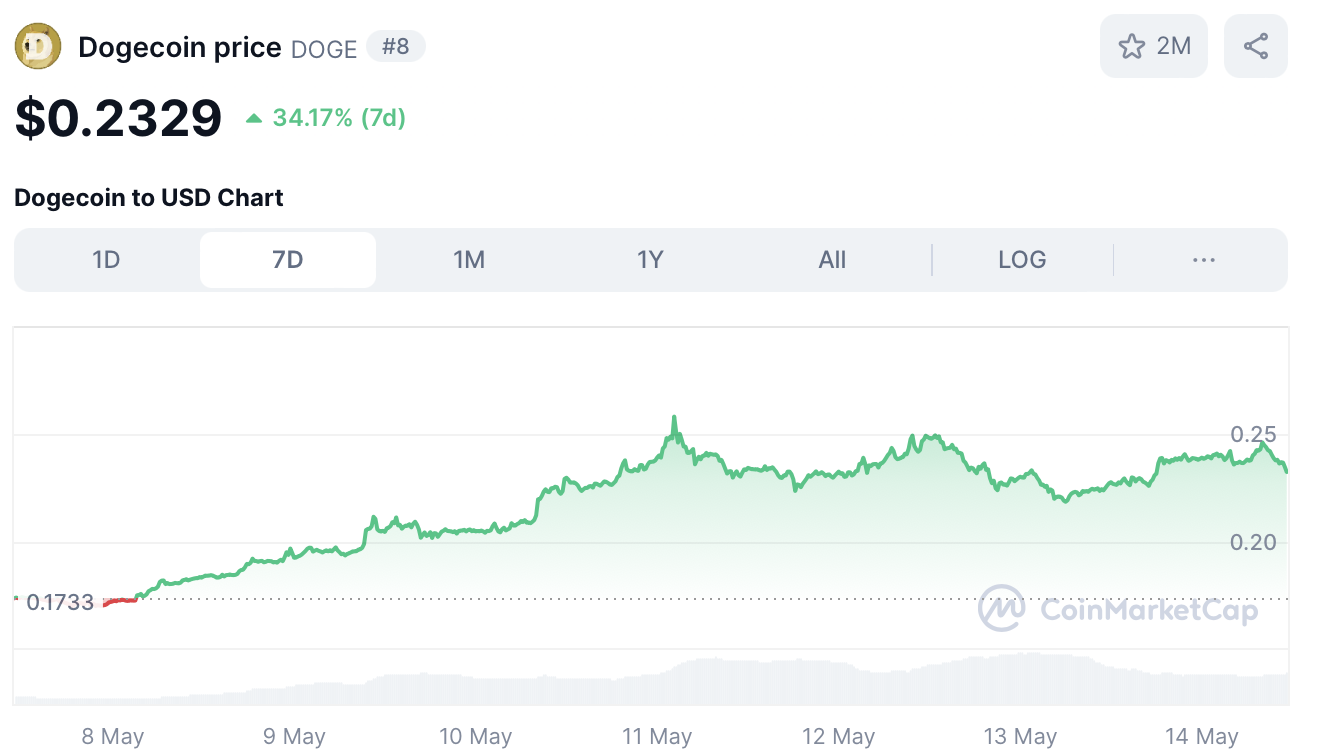Image resolution: width=1320 pixels, height=756 pixels.
Task: Switch chart to 1Y range
Action: pyautogui.click(x=650, y=260)
